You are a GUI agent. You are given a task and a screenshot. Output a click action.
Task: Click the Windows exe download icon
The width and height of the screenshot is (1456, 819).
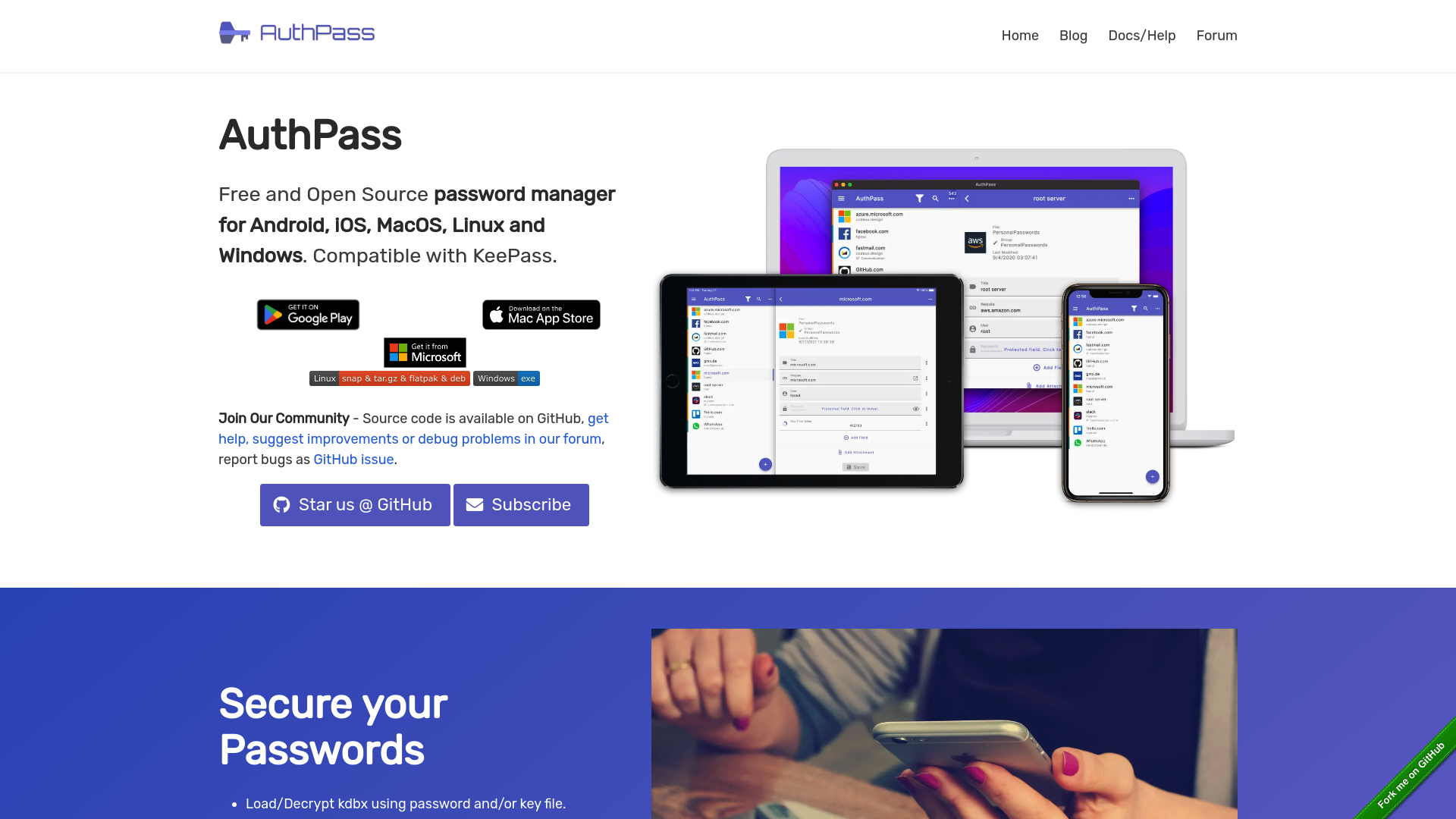point(506,378)
